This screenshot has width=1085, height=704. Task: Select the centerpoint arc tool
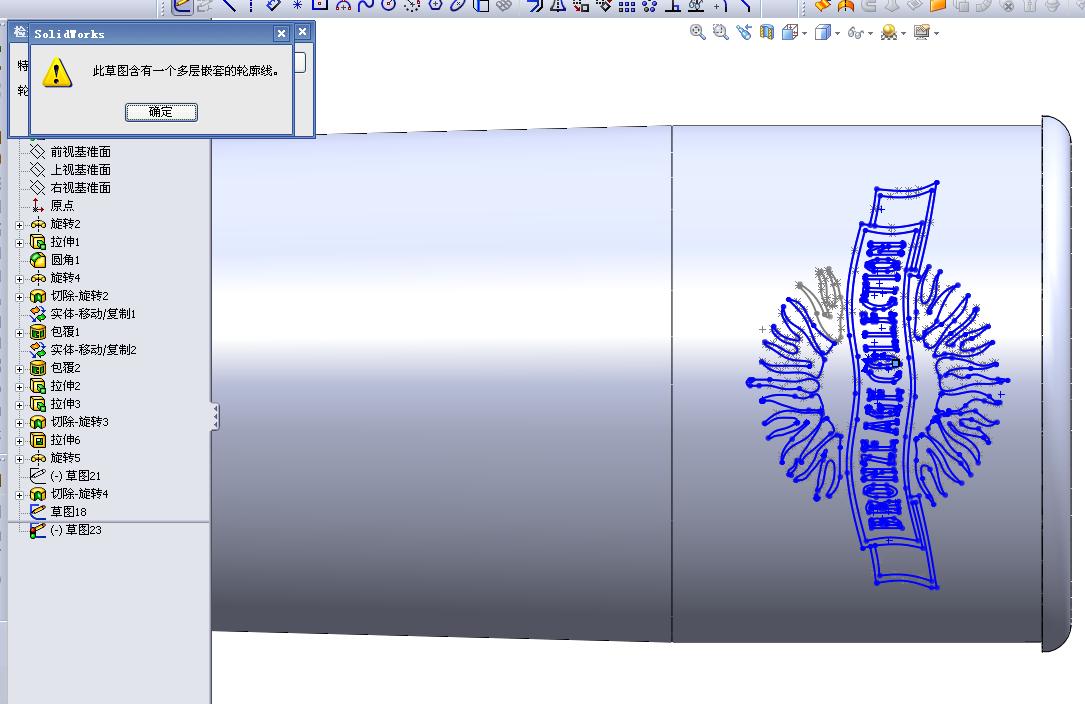point(343,6)
